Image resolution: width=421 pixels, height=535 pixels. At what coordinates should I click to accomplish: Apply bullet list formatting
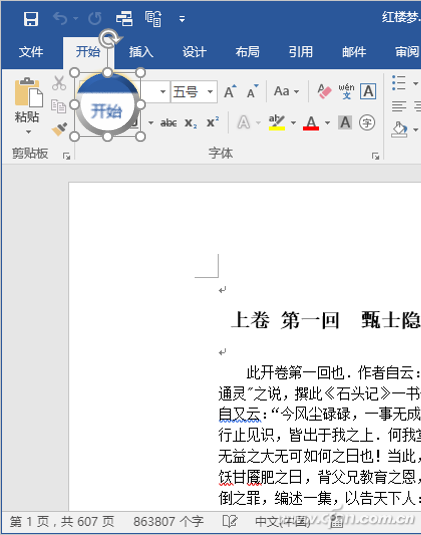pyautogui.click(x=399, y=83)
